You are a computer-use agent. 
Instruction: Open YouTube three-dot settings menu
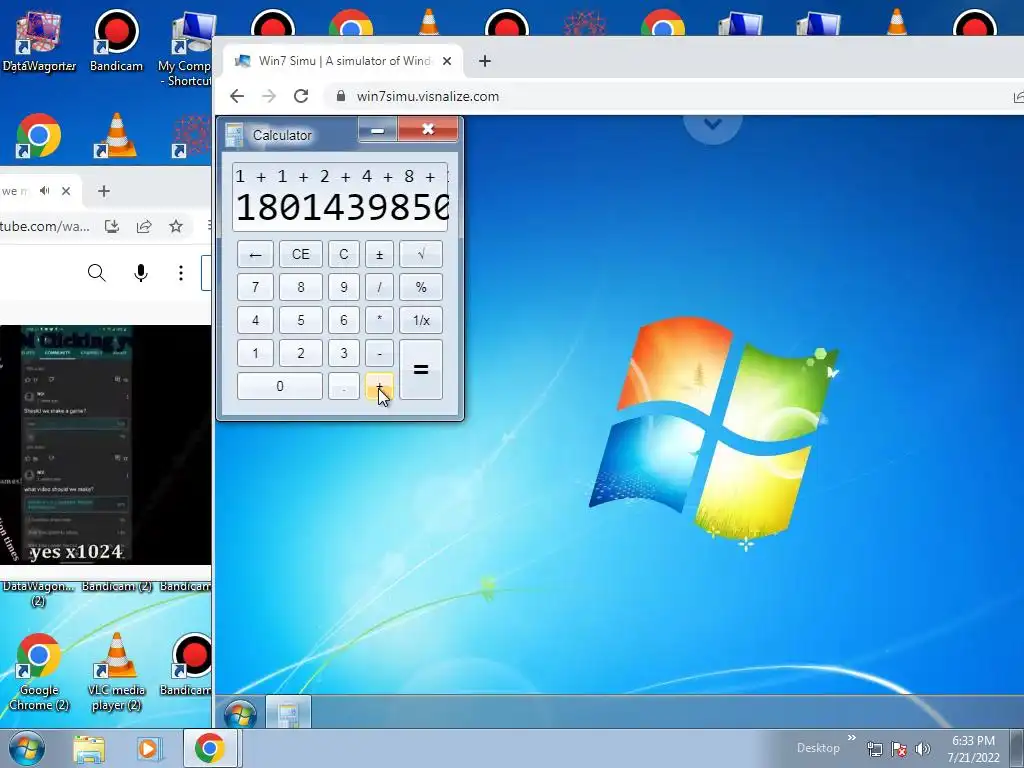tap(181, 272)
